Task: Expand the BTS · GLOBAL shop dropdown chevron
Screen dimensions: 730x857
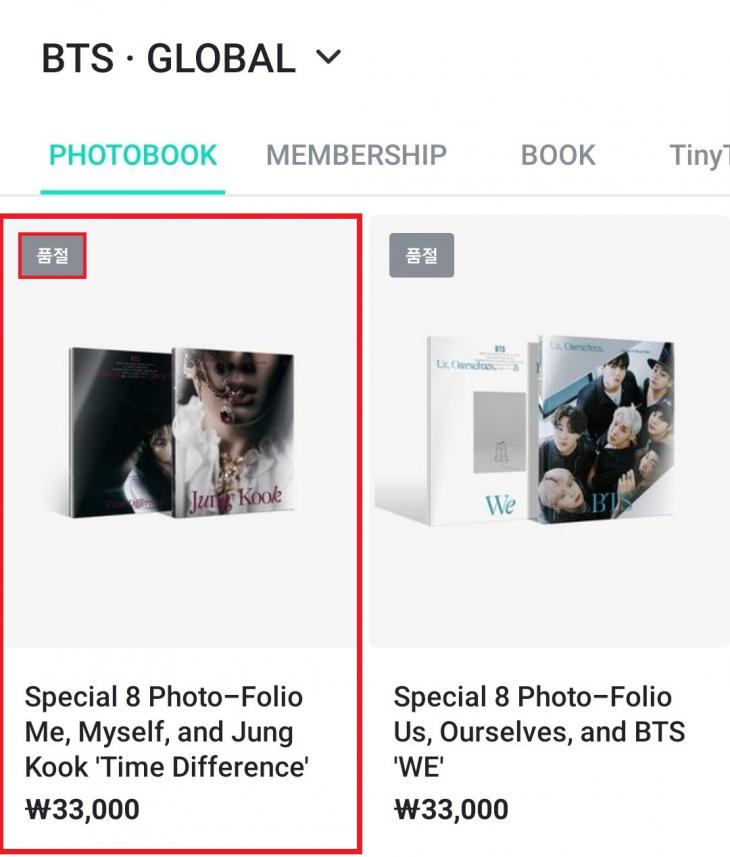Action: pos(328,58)
